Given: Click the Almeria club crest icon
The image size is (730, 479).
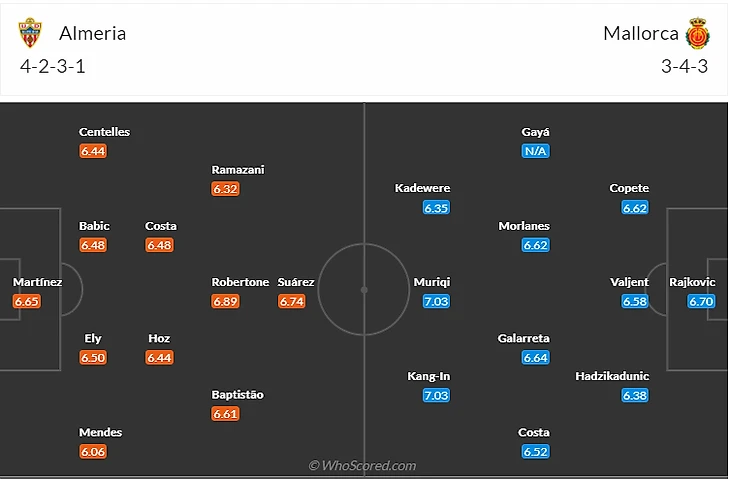Looking at the screenshot, I should (x=32, y=34).
